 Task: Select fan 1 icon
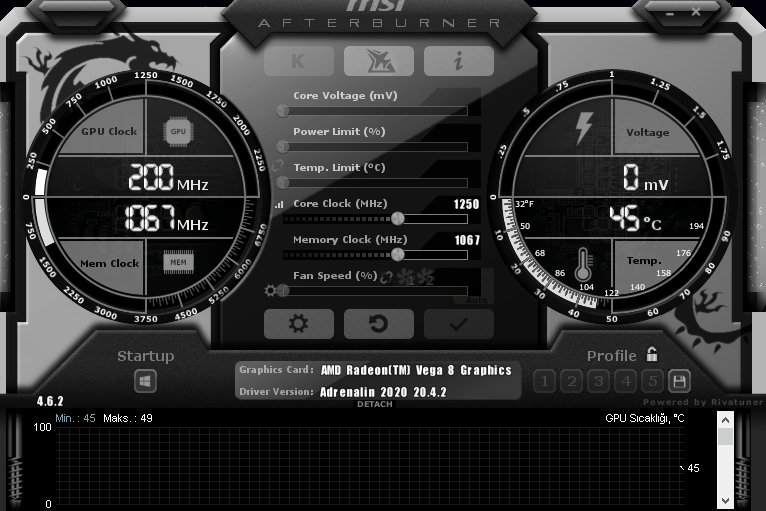pyautogui.click(x=406, y=277)
